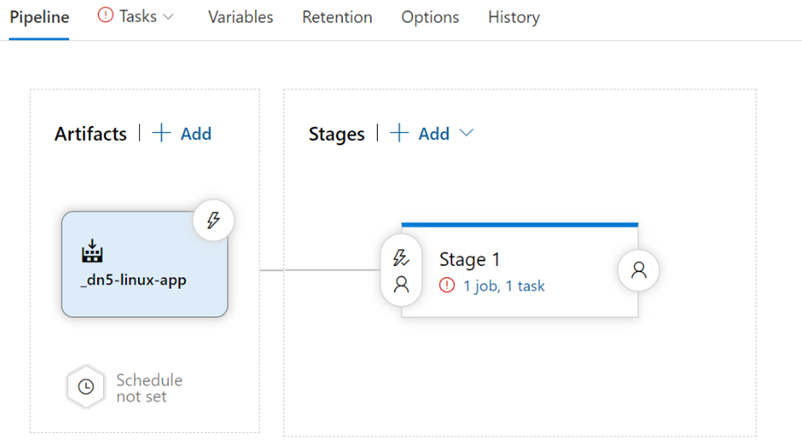The image size is (802, 447).
Task: Click the schedule clock icon
Action: [x=86, y=387]
